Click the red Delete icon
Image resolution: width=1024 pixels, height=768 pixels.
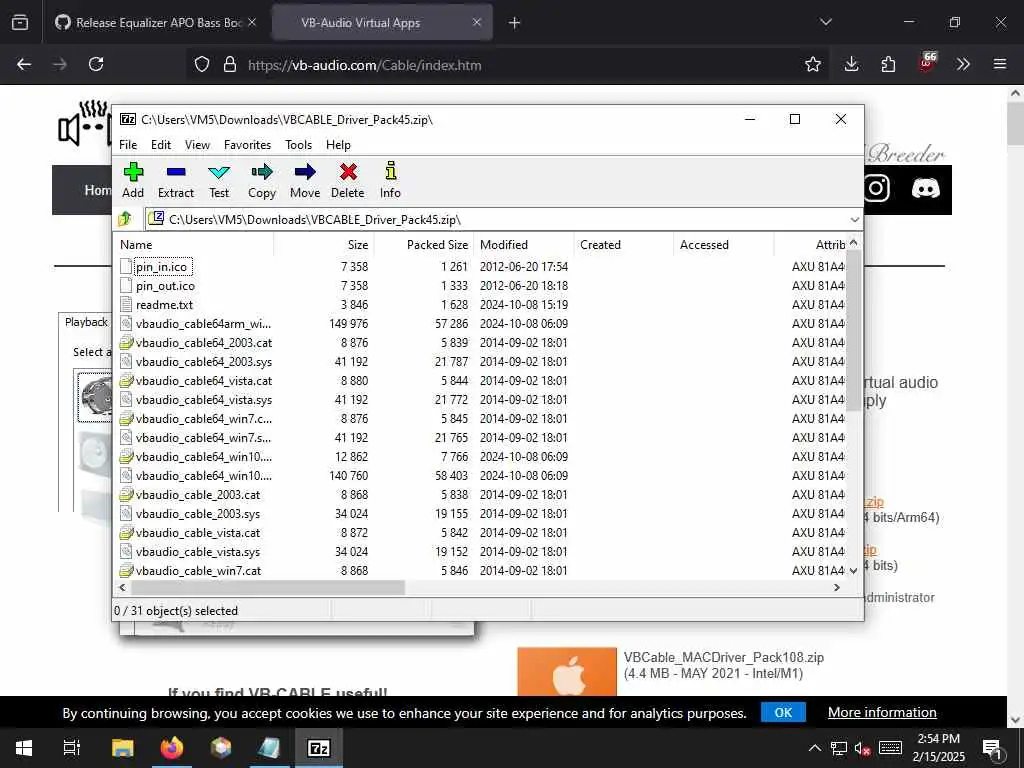347,180
